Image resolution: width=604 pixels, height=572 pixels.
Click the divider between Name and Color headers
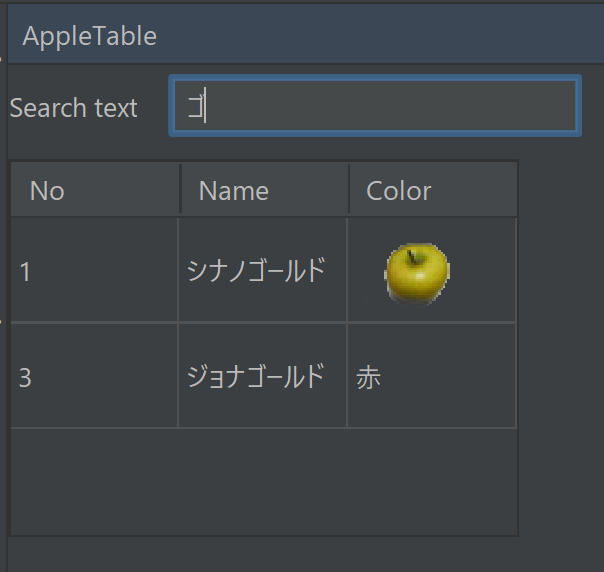pyautogui.click(x=349, y=190)
